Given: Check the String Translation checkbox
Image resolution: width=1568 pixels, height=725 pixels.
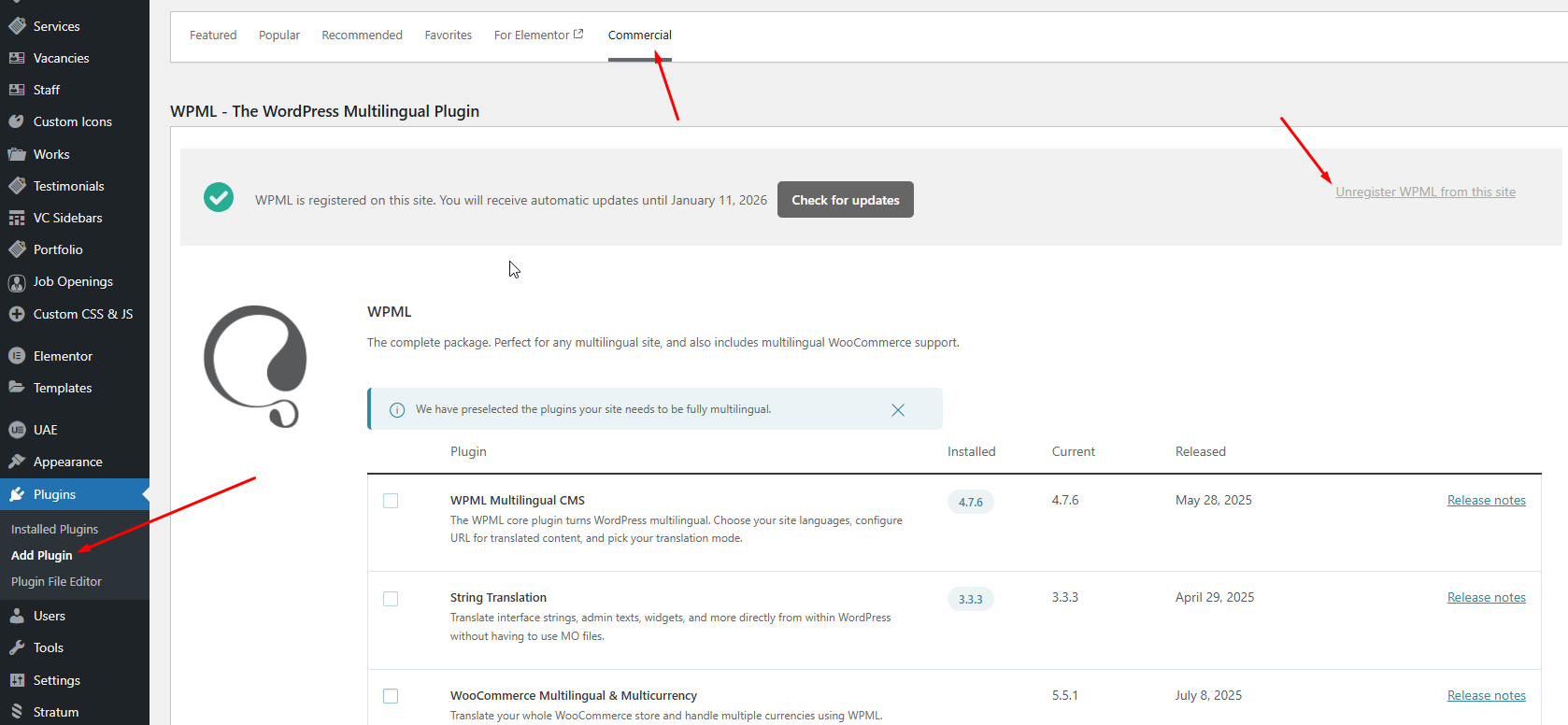Looking at the screenshot, I should pyautogui.click(x=391, y=598).
